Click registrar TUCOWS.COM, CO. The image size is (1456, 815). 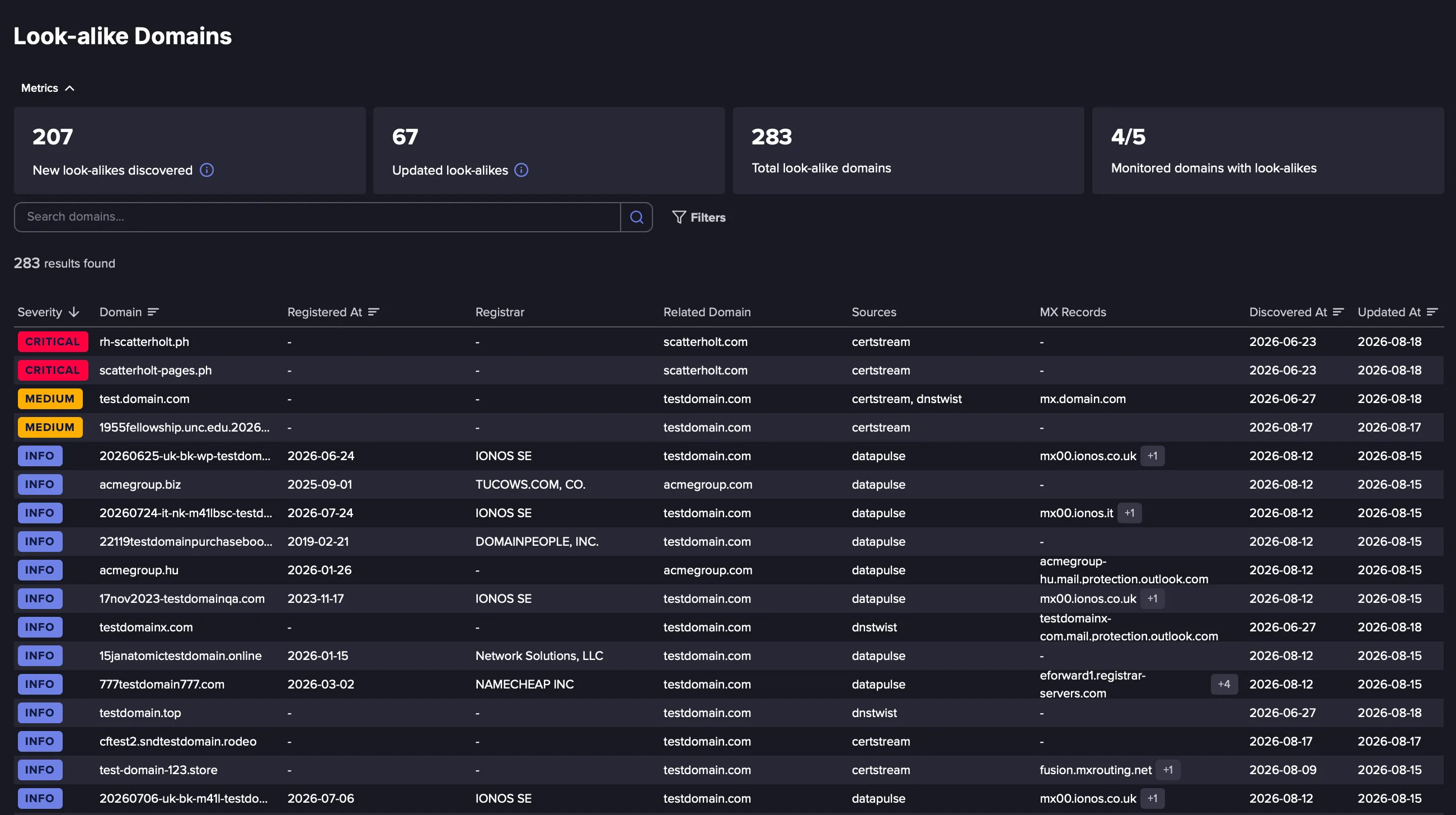[x=530, y=485]
